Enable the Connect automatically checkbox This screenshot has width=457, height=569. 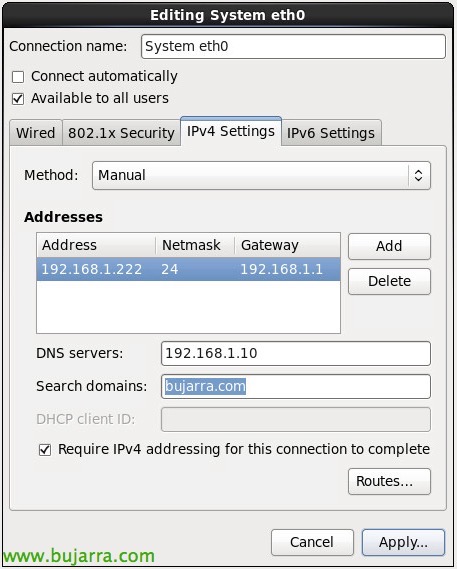click(x=18, y=77)
